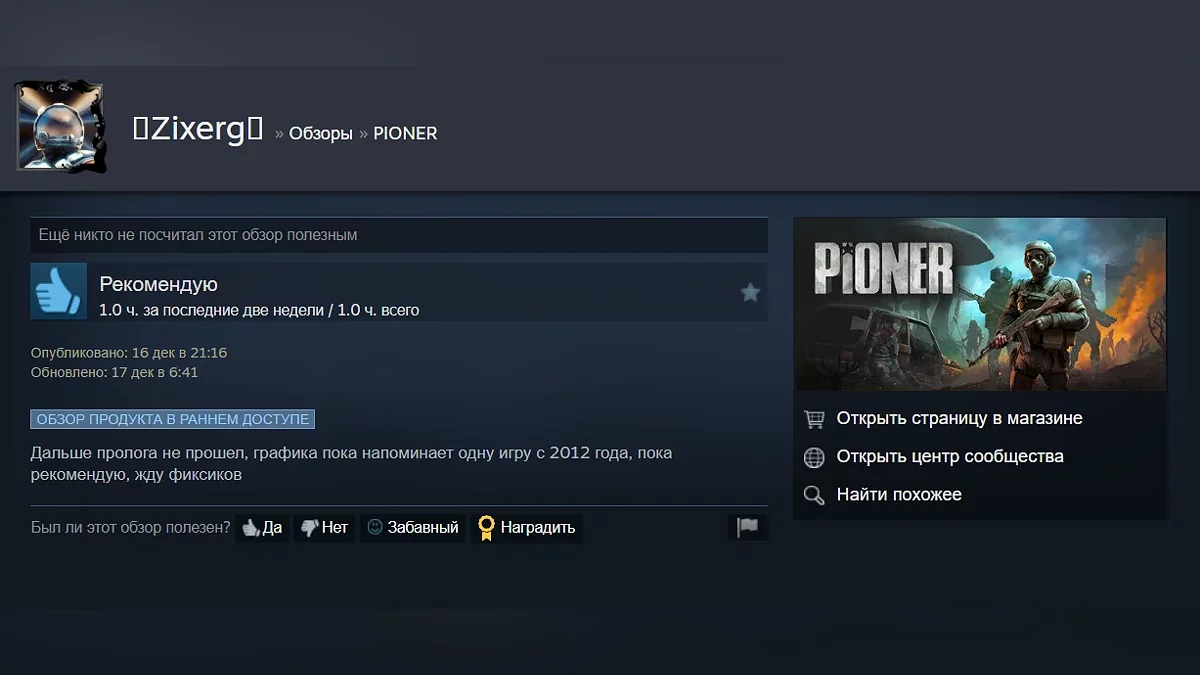The height and width of the screenshot is (675, 1200).
Task: Vote Нет on the review's helpfulness
Action: pos(324,528)
